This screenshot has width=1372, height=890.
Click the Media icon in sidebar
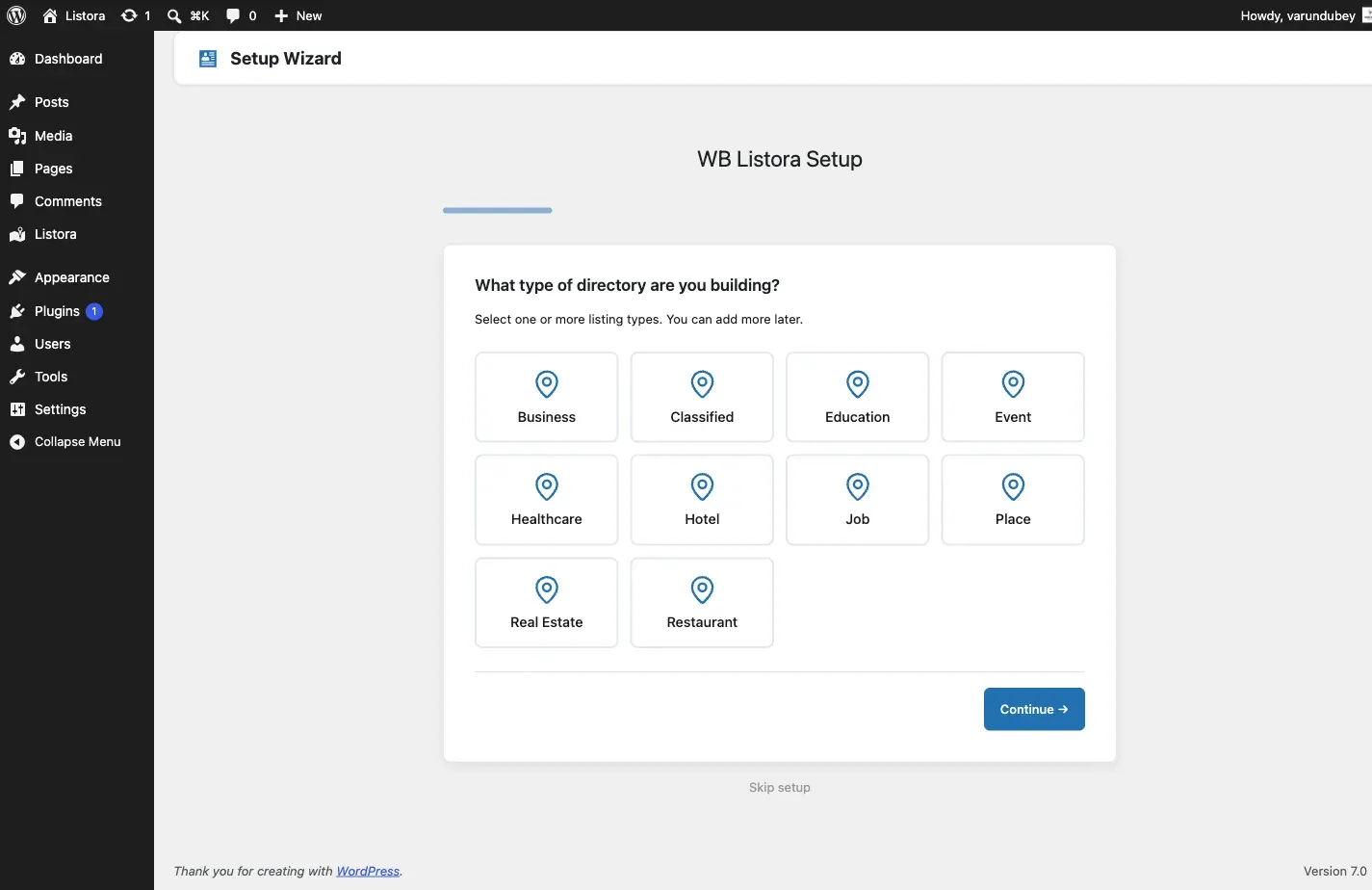coord(17,136)
